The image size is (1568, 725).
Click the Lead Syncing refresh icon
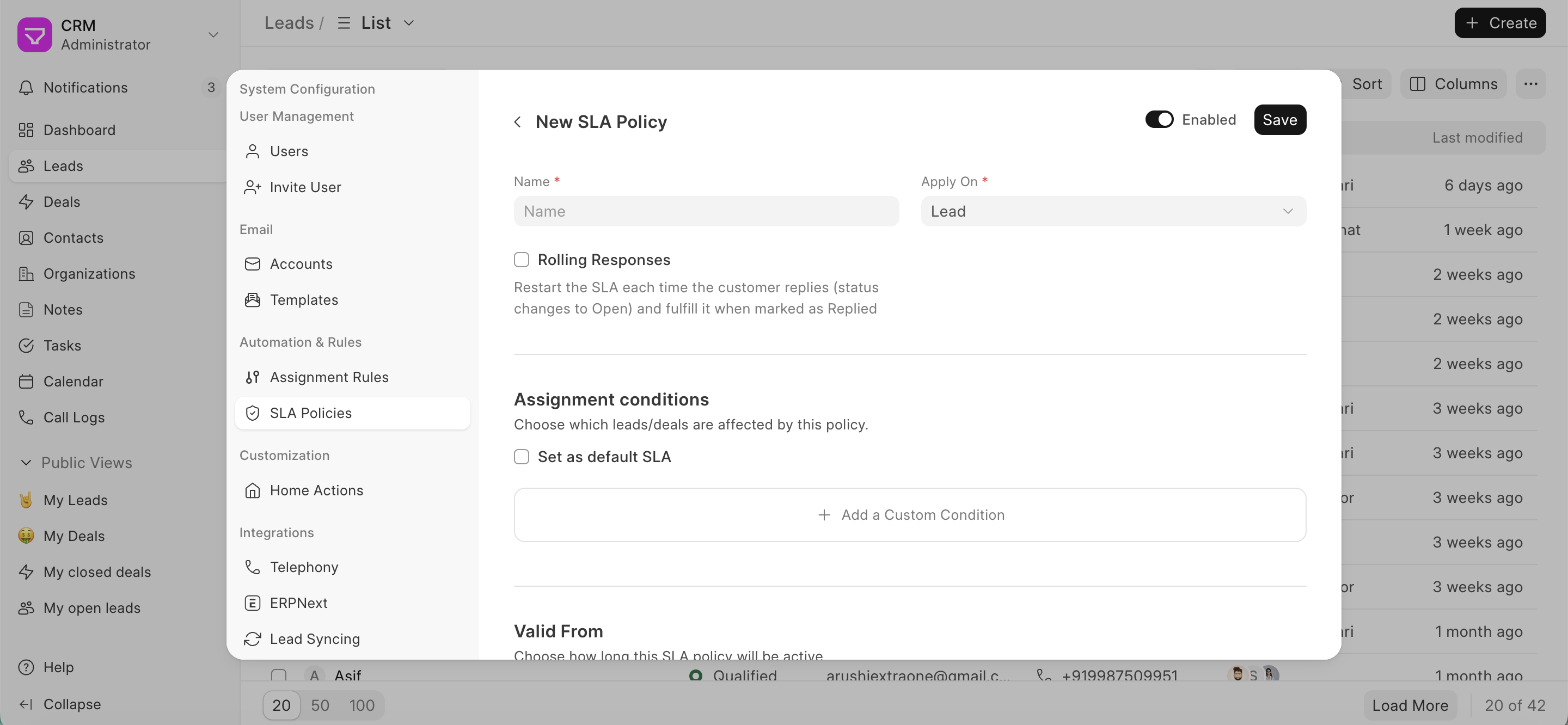click(x=252, y=638)
